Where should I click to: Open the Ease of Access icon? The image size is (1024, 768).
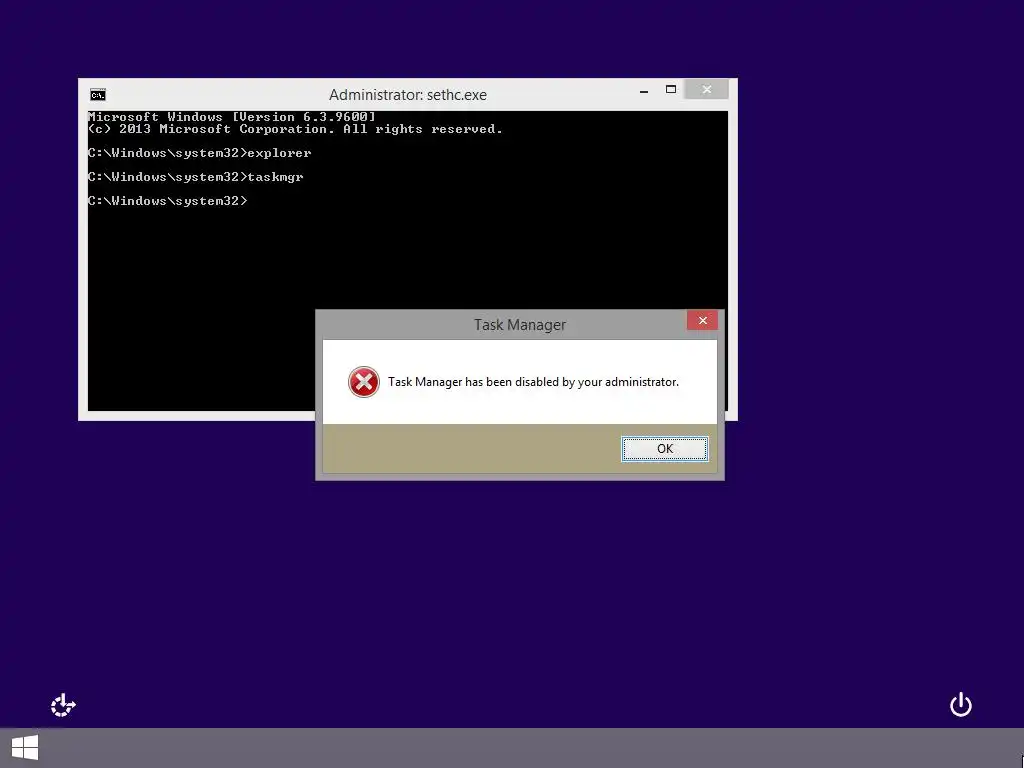pos(63,705)
